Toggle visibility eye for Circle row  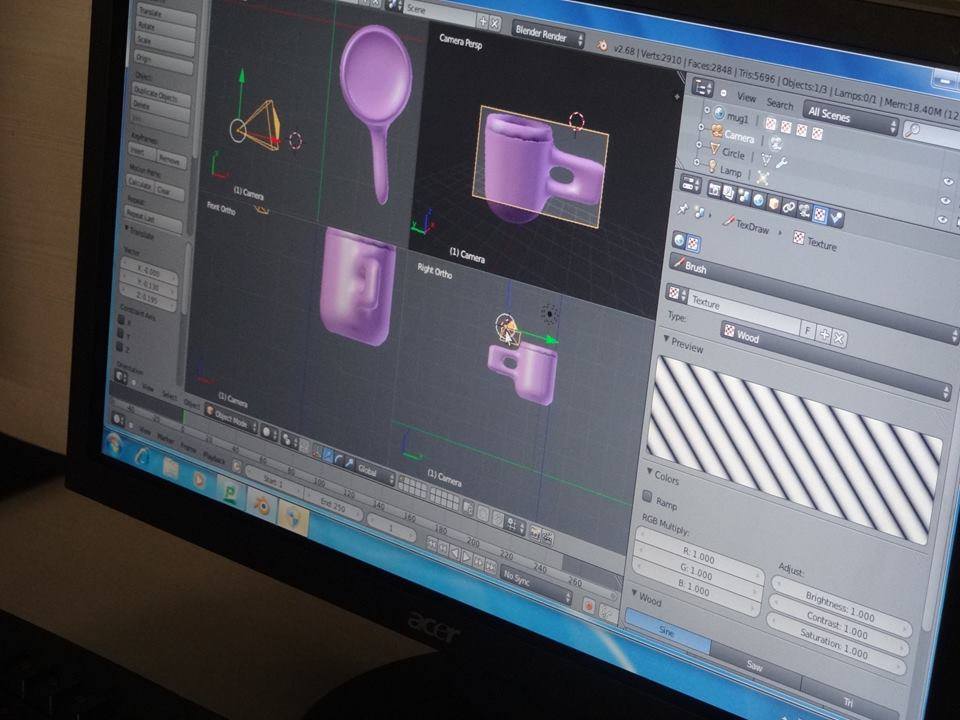click(x=946, y=201)
